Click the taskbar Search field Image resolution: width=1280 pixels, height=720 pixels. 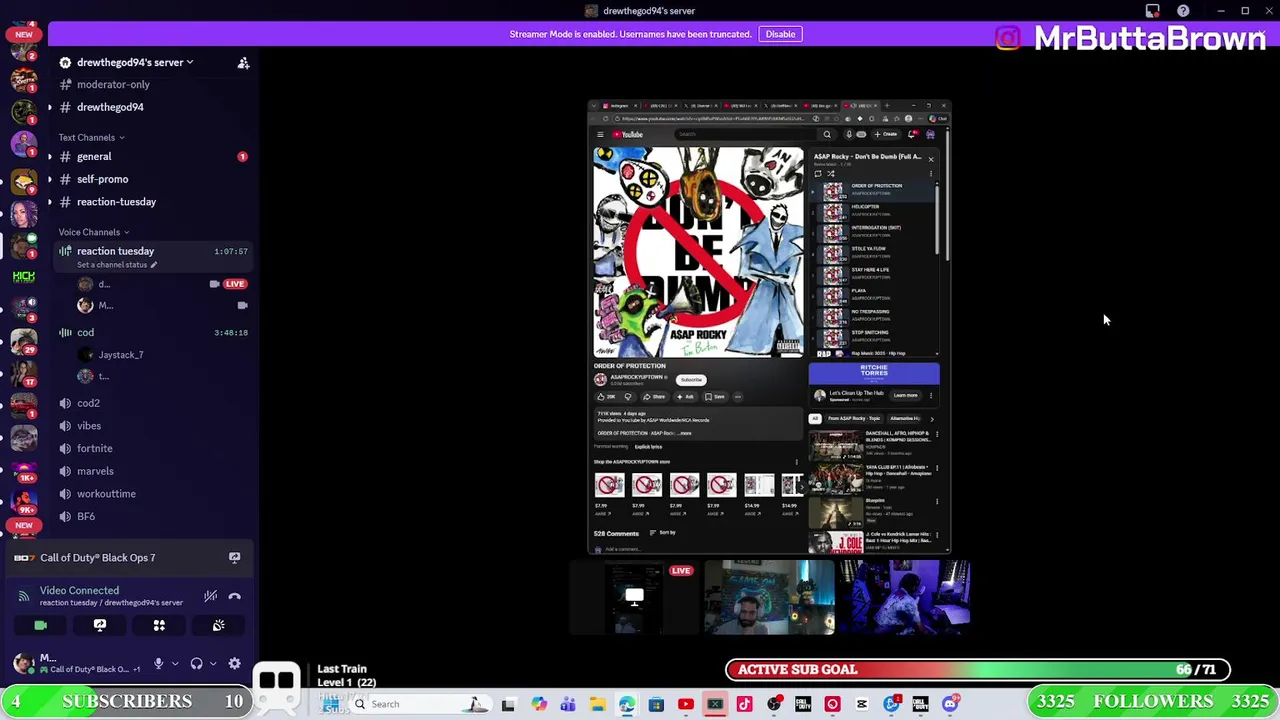[420, 704]
